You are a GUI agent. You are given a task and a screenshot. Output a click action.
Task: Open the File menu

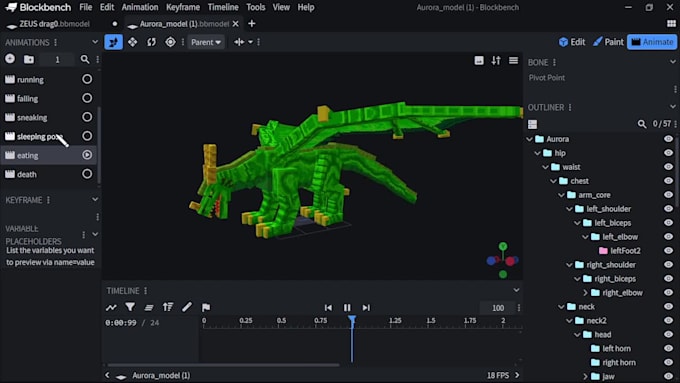85,7
